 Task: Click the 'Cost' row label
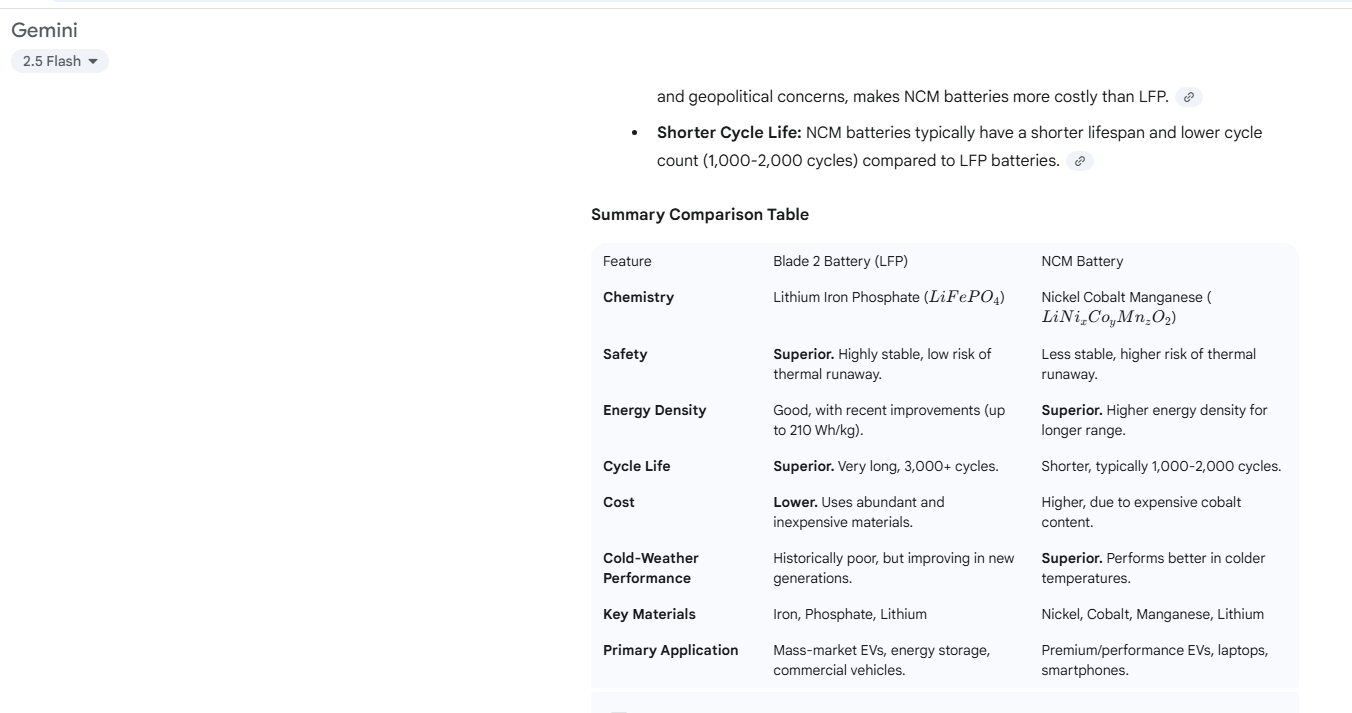click(619, 502)
